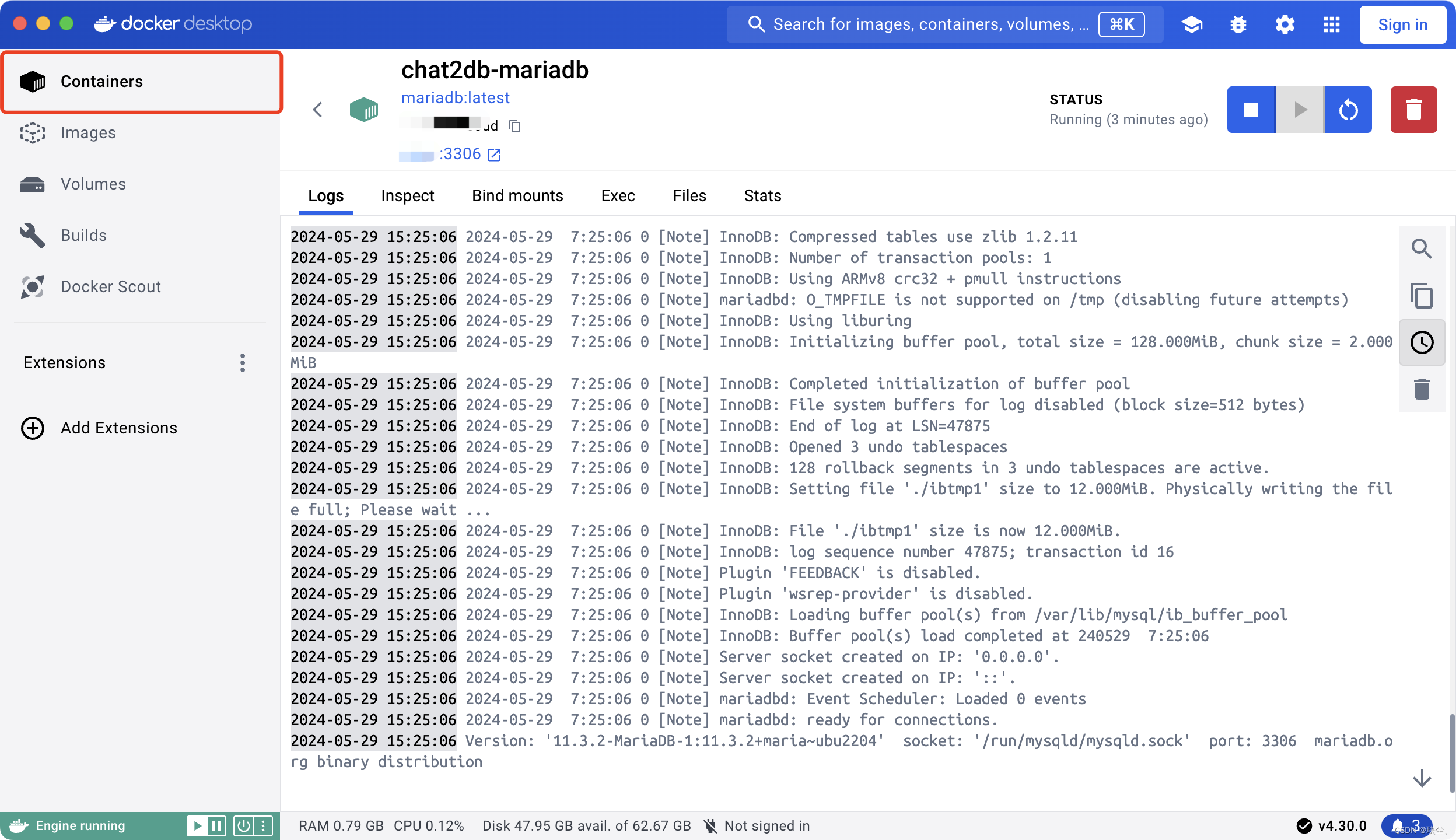Image resolution: width=1456 pixels, height=840 pixels.
Task: Click the search magnifier icon in header
Action: pyautogui.click(x=756, y=24)
